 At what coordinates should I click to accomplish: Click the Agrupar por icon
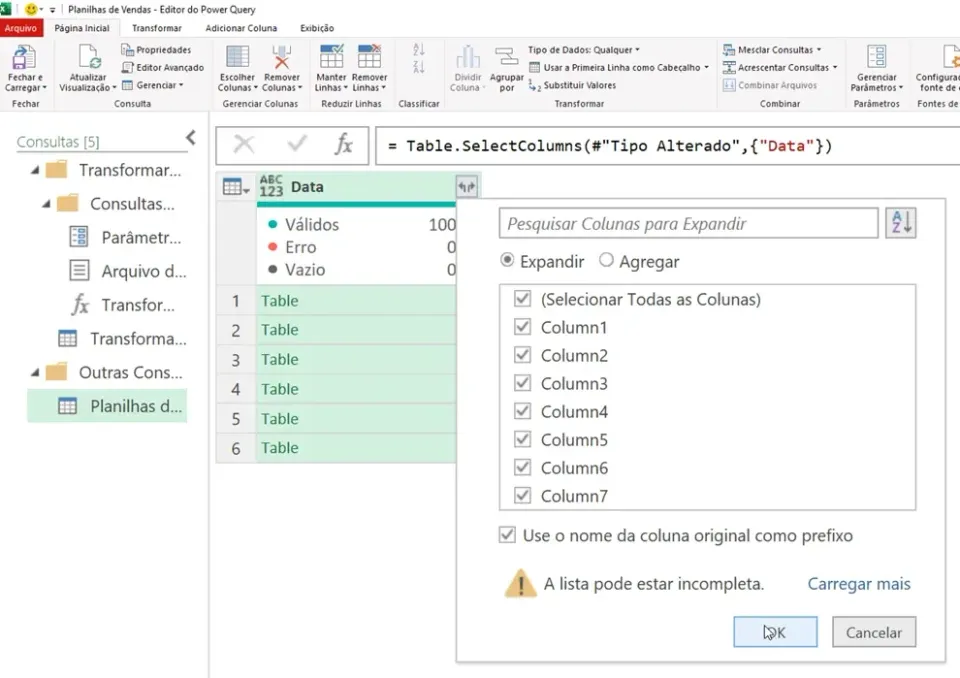point(506,57)
